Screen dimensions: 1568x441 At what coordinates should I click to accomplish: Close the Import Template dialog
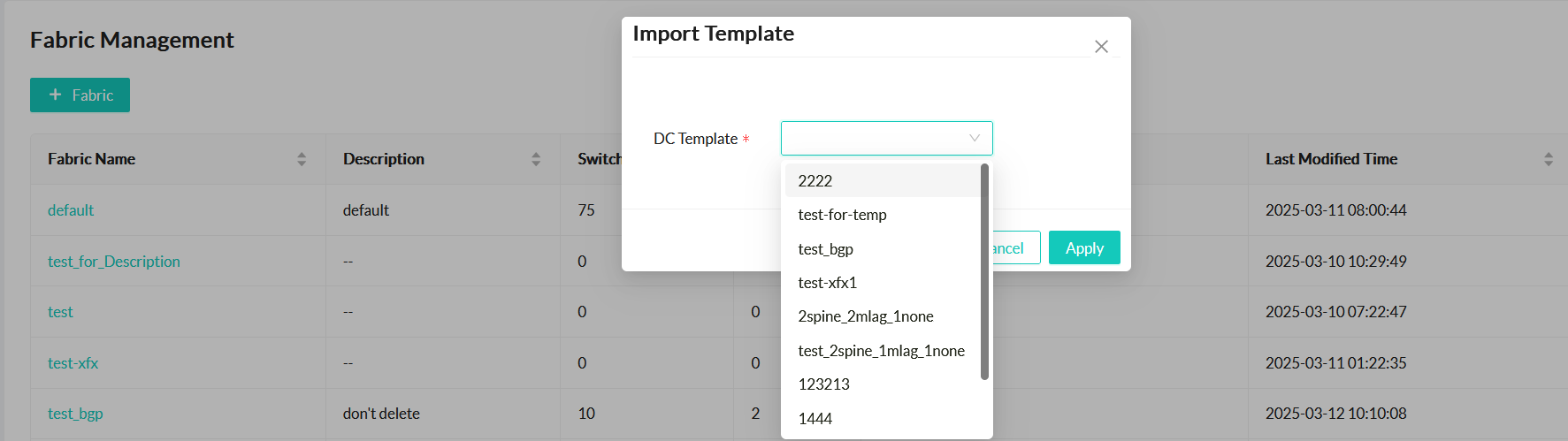[1101, 47]
